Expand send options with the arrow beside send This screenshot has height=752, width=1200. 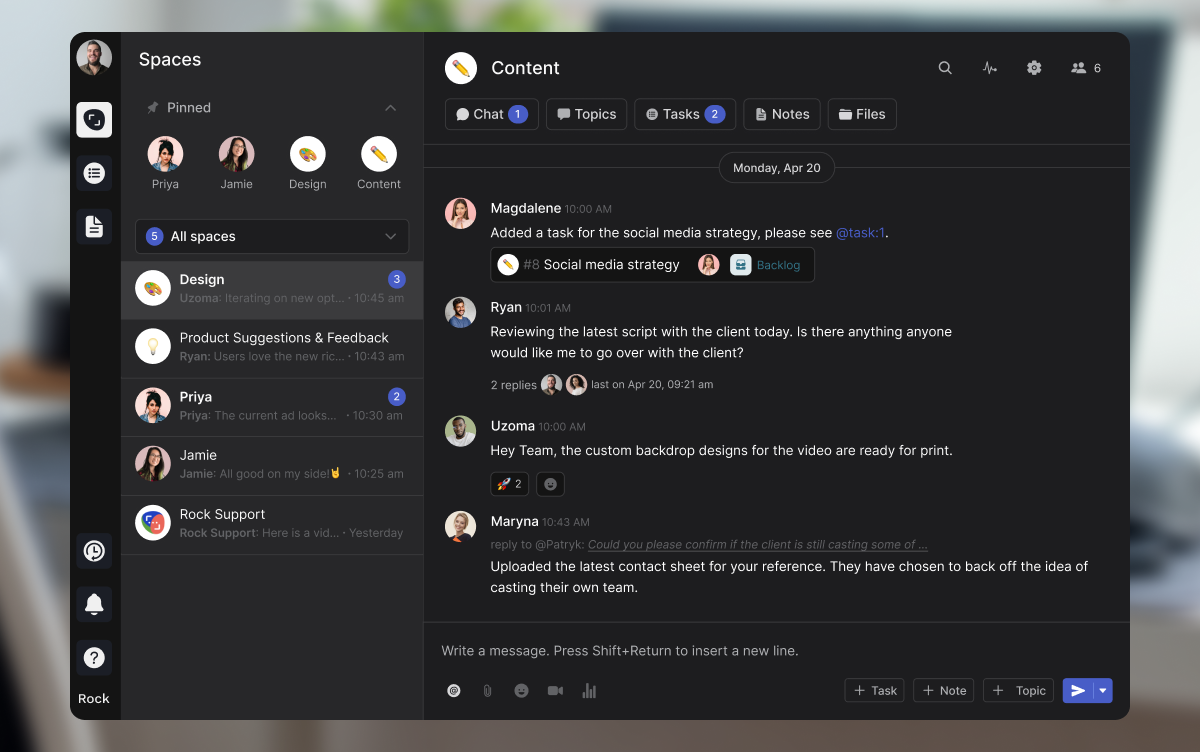click(1100, 690)
